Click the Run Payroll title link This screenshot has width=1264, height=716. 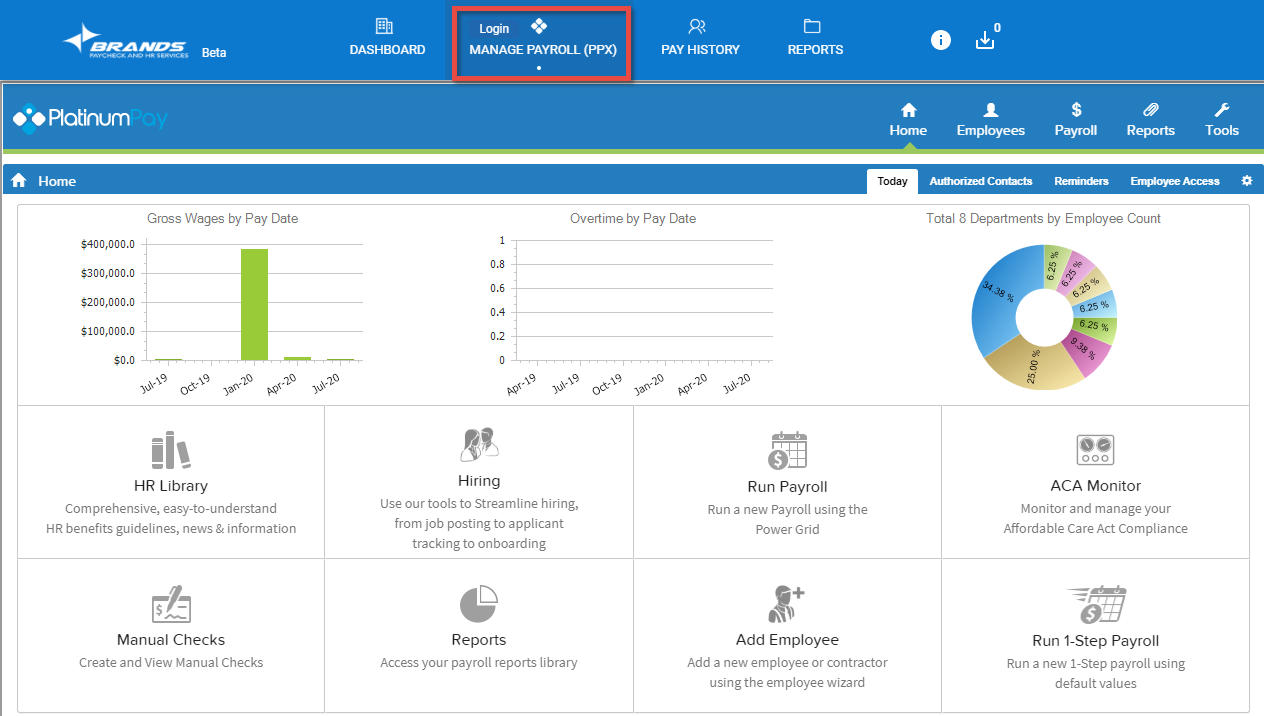pyautogui.click(x=788, y=487)
